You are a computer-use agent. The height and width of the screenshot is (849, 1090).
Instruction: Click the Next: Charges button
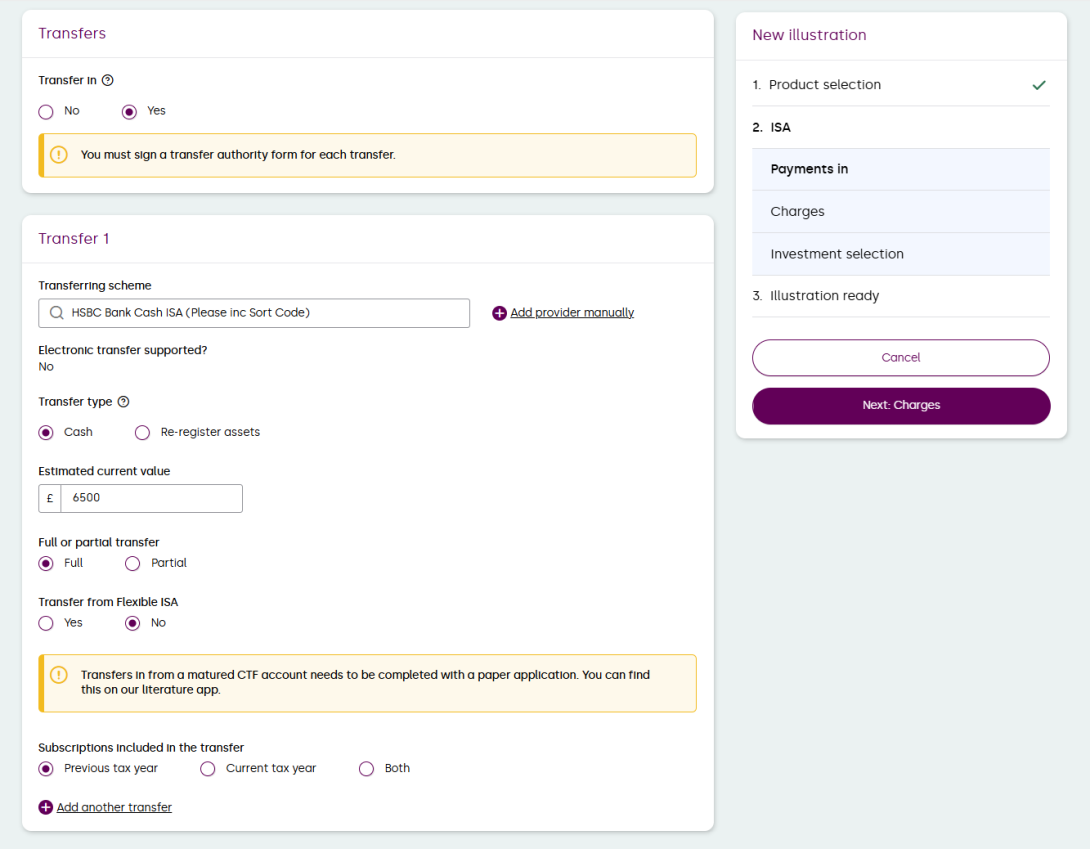point(900,406)
